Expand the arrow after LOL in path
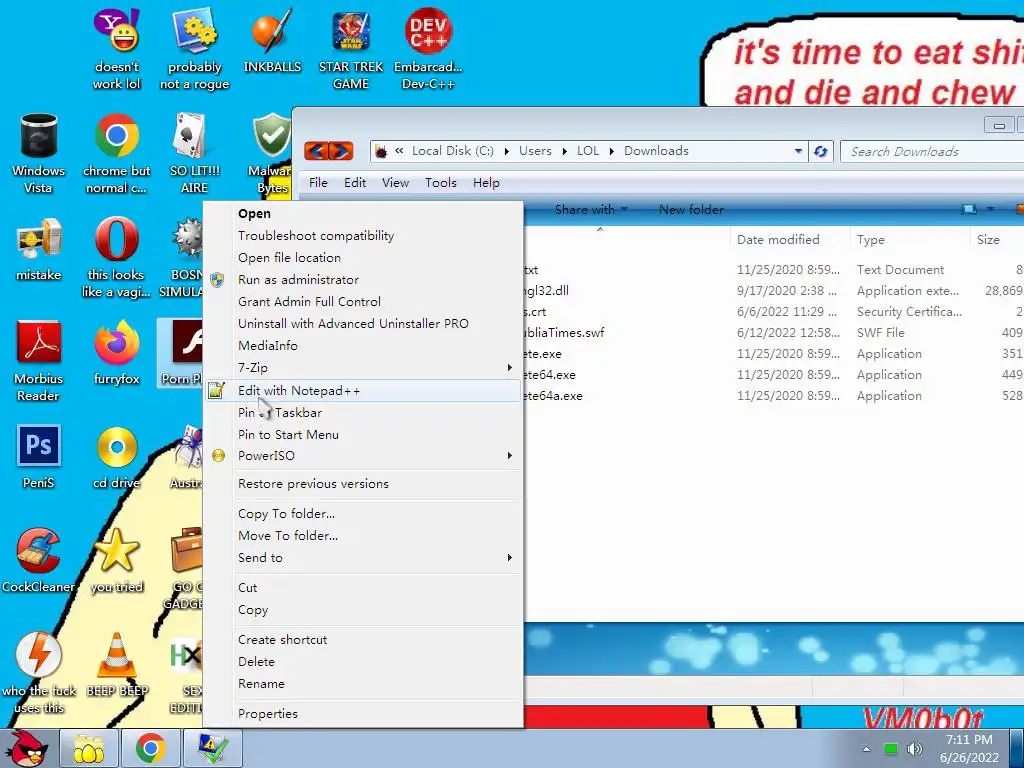This screenshot has width=1024, height=768. (x=611, y=152)
